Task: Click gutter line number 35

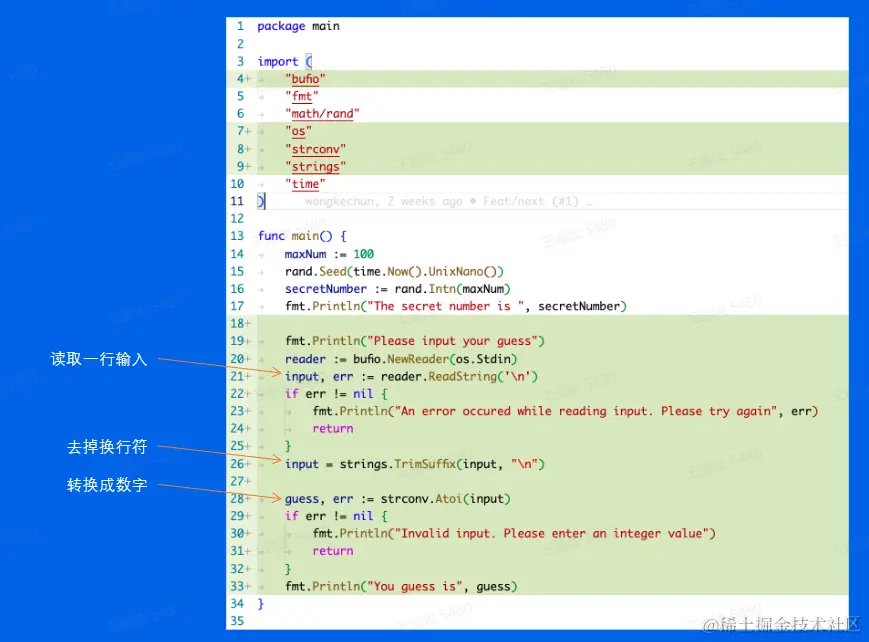Action: (237, 621)
